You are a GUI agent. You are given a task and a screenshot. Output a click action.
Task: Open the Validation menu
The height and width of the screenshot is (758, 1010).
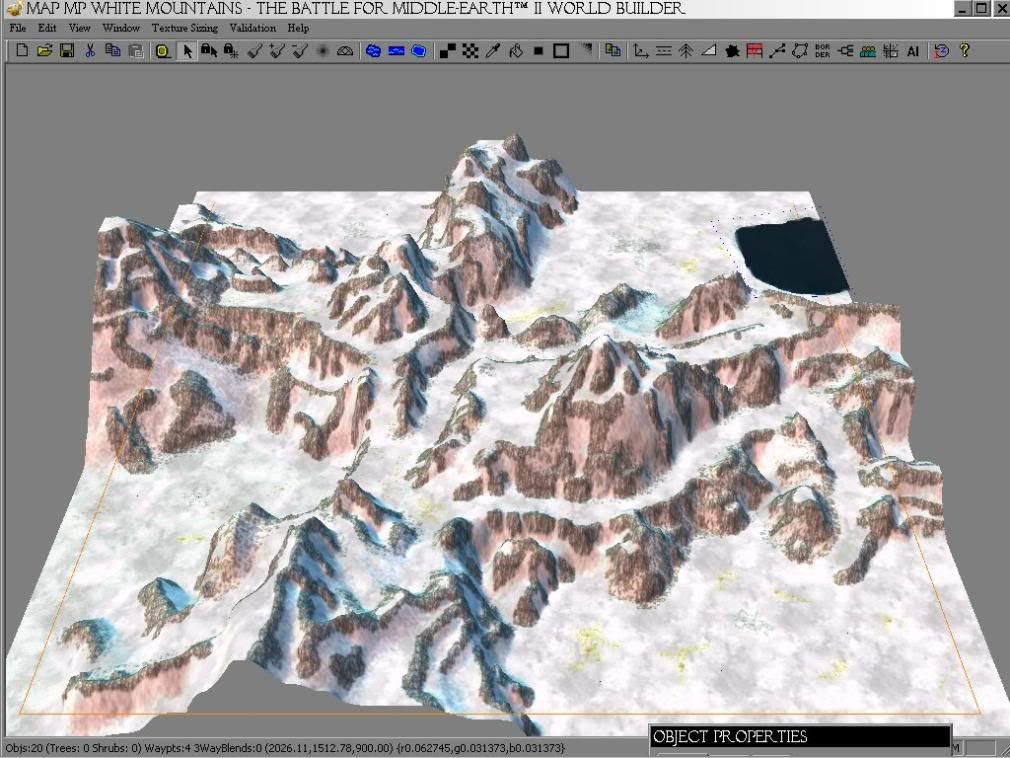pyautogui.click(x=253, y=28)
